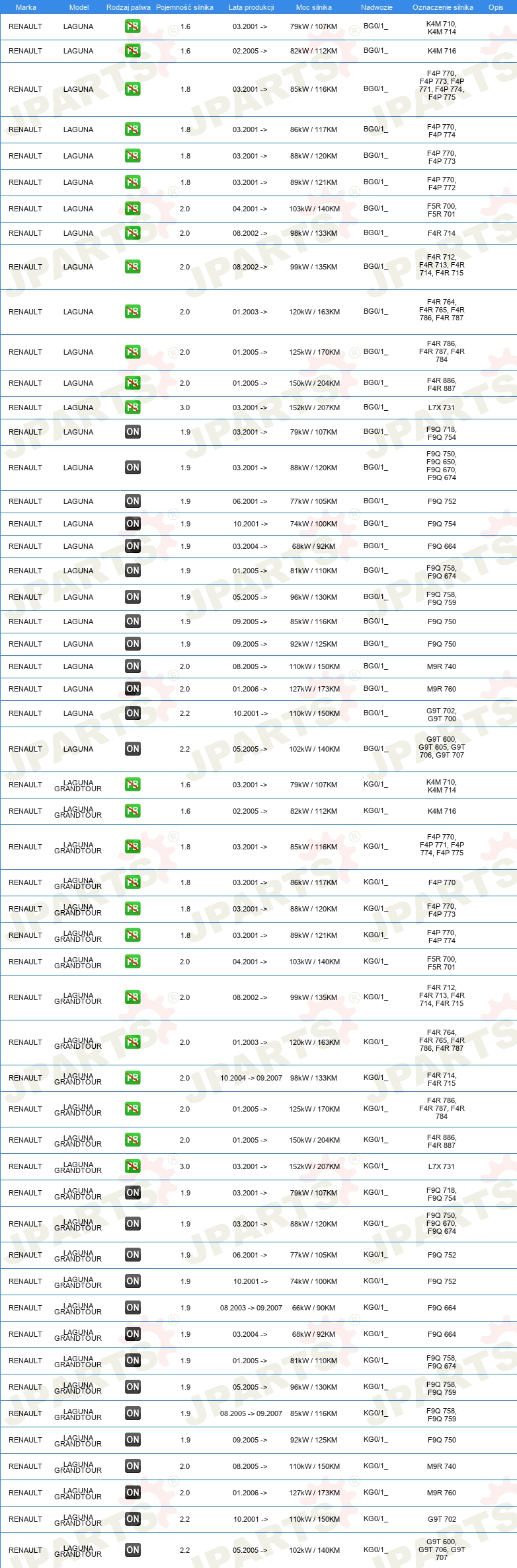The image size is (517, 1568).
Task: Click the Lata produkcji column header
Action: coord(251,7)
